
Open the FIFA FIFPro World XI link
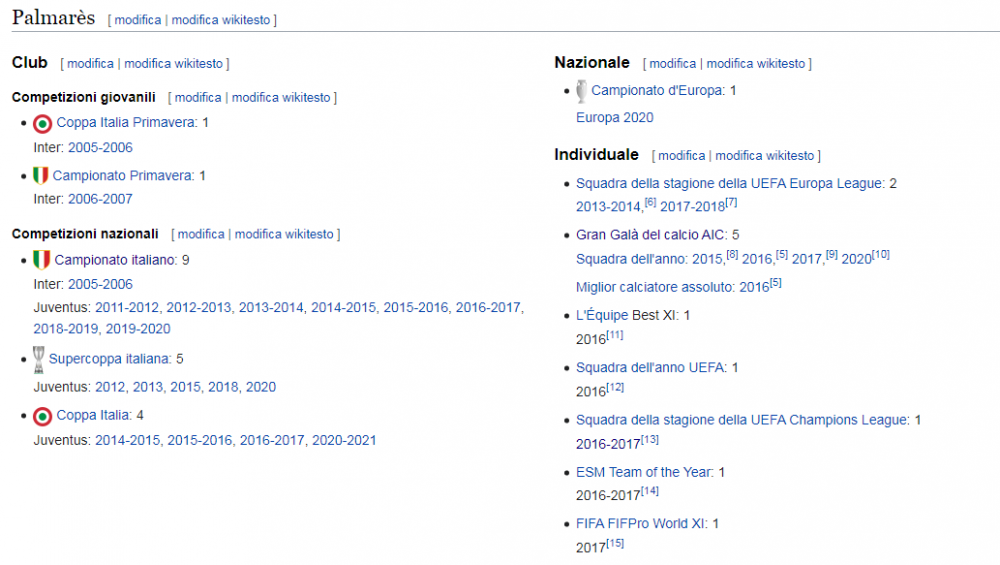pyautogui.click(x=641, y=524)
